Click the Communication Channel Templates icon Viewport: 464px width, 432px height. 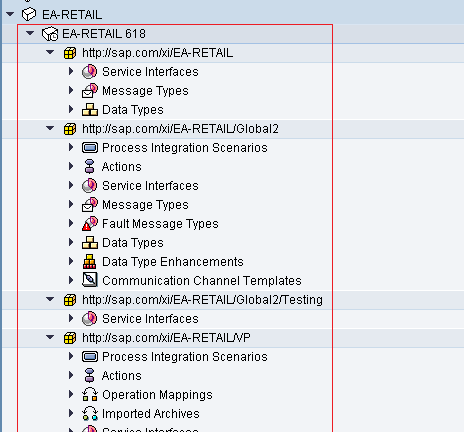tap(90, 280)
